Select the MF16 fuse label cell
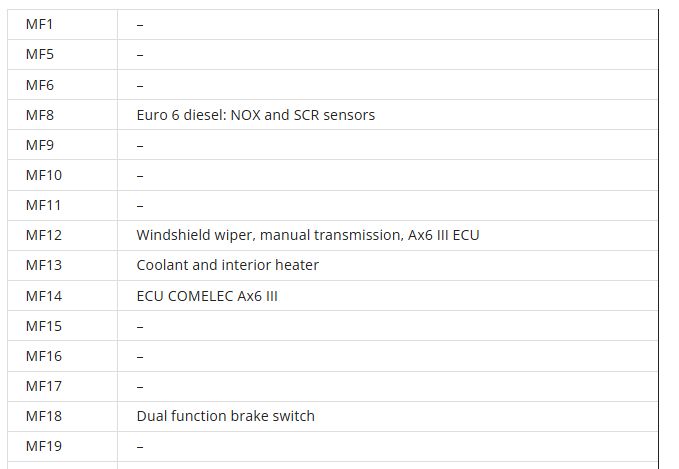Image resolution: width=679 pixels, height=469 pixels. 44,355
